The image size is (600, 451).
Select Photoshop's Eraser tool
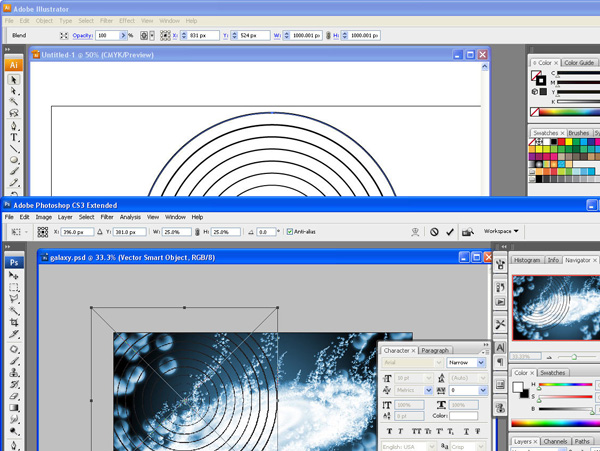[x=14, y=396]
